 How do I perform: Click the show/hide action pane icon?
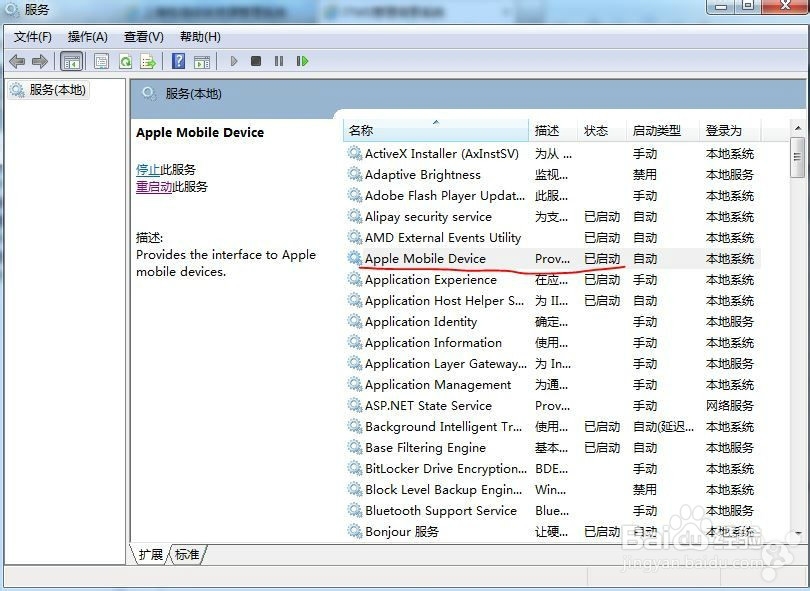pyautogui.click(x=202, y=61)
